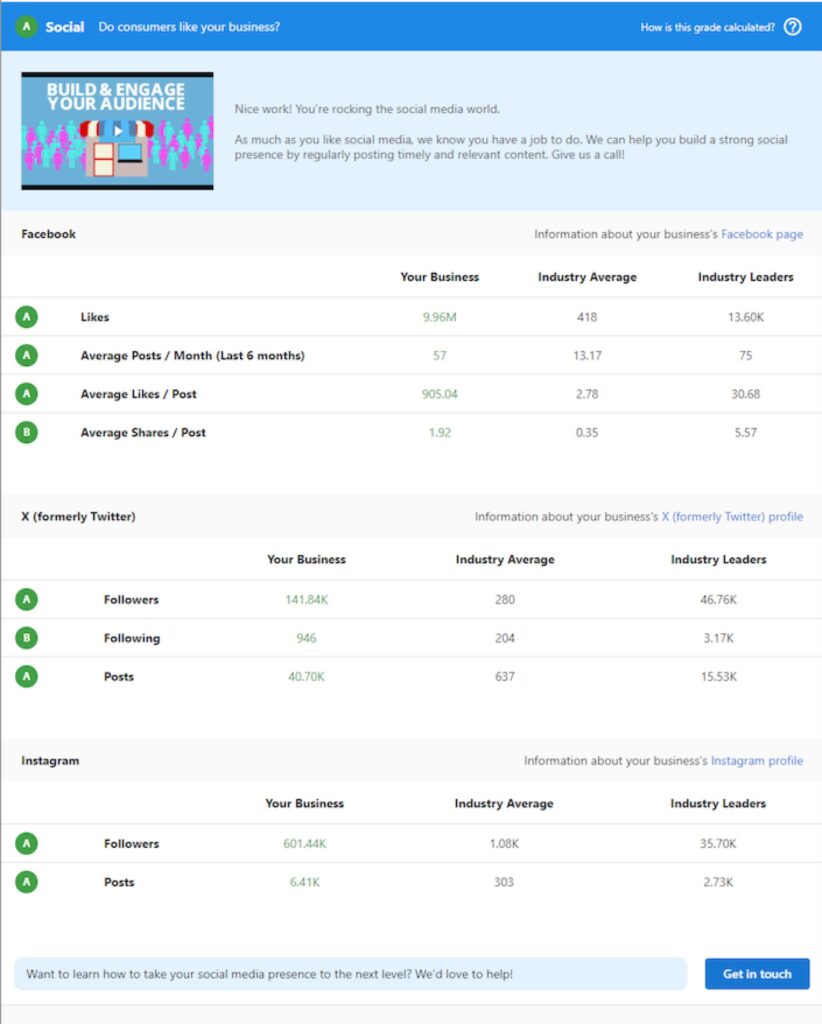The width and height of the screenshot is (822, 1024).
Task: Click the Social heading in blue bar
Action: [x=65, y=27]
